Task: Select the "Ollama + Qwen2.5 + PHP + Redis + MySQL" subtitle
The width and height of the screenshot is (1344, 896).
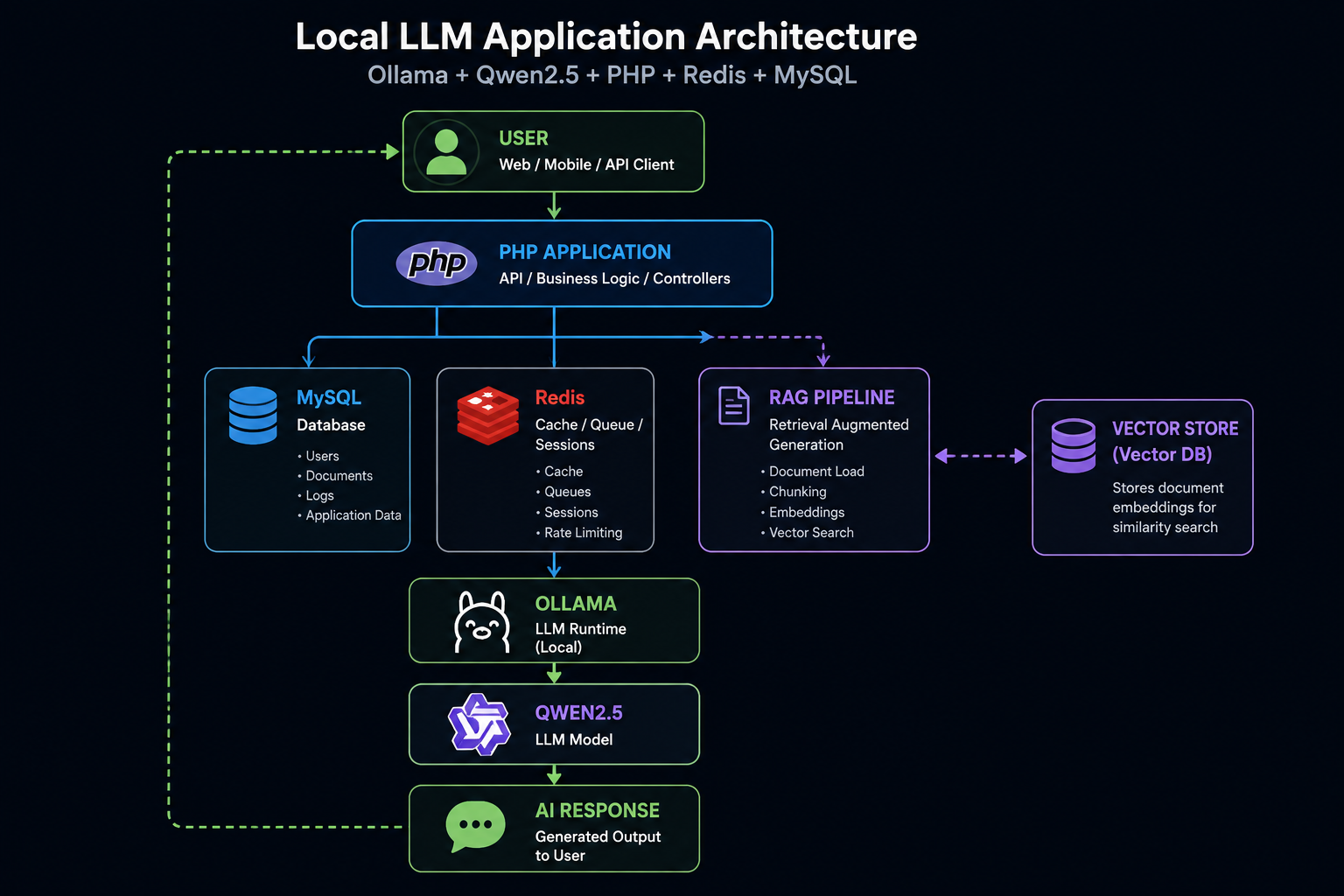Action: point(612,75)
